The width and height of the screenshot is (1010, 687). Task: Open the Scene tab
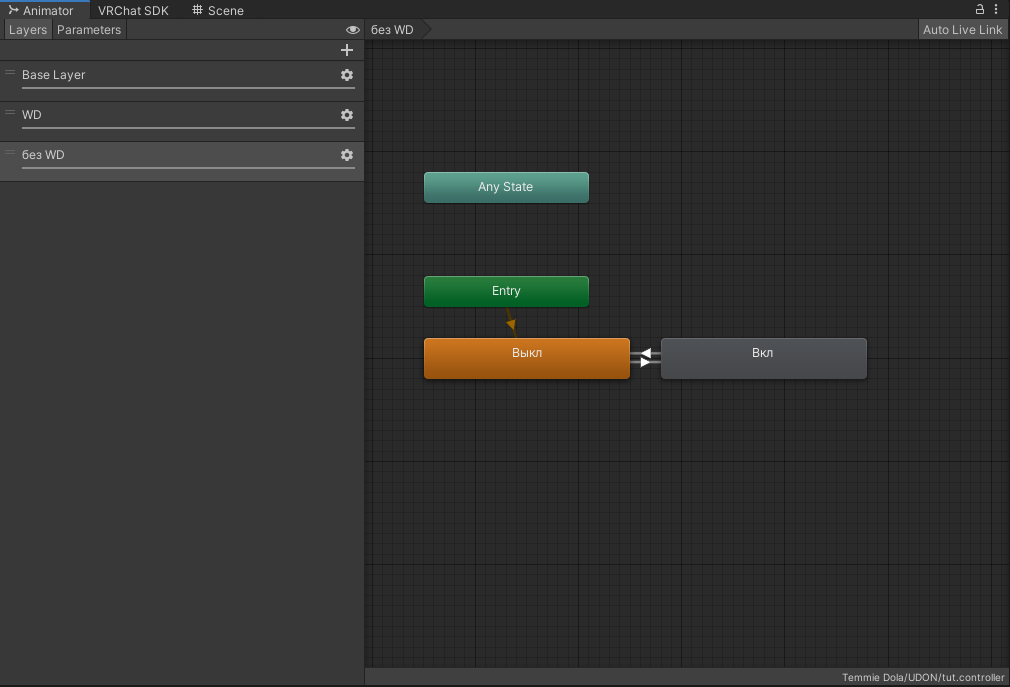pos(218,10)
